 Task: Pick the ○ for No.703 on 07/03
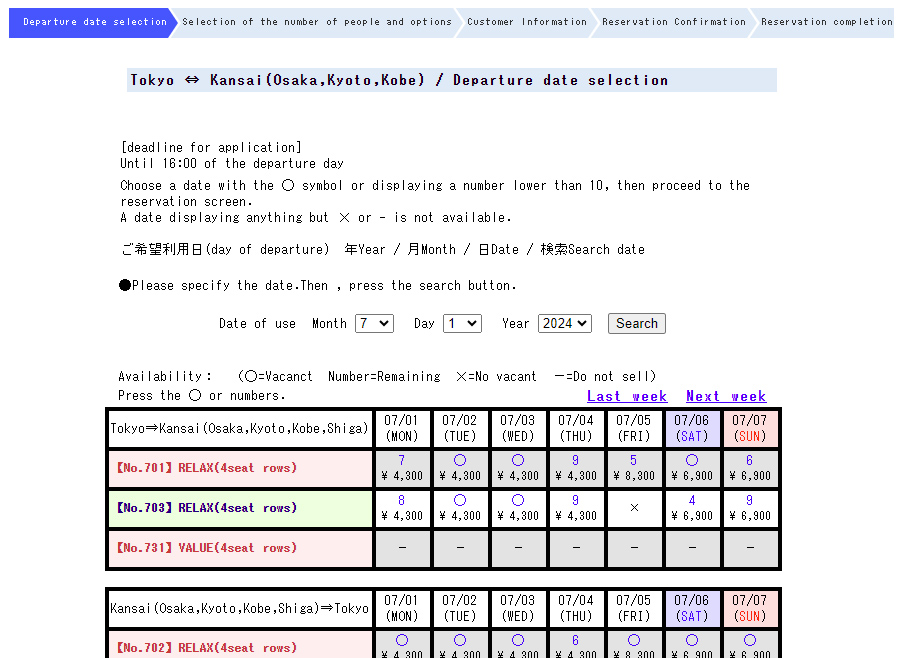pos(518,501)
